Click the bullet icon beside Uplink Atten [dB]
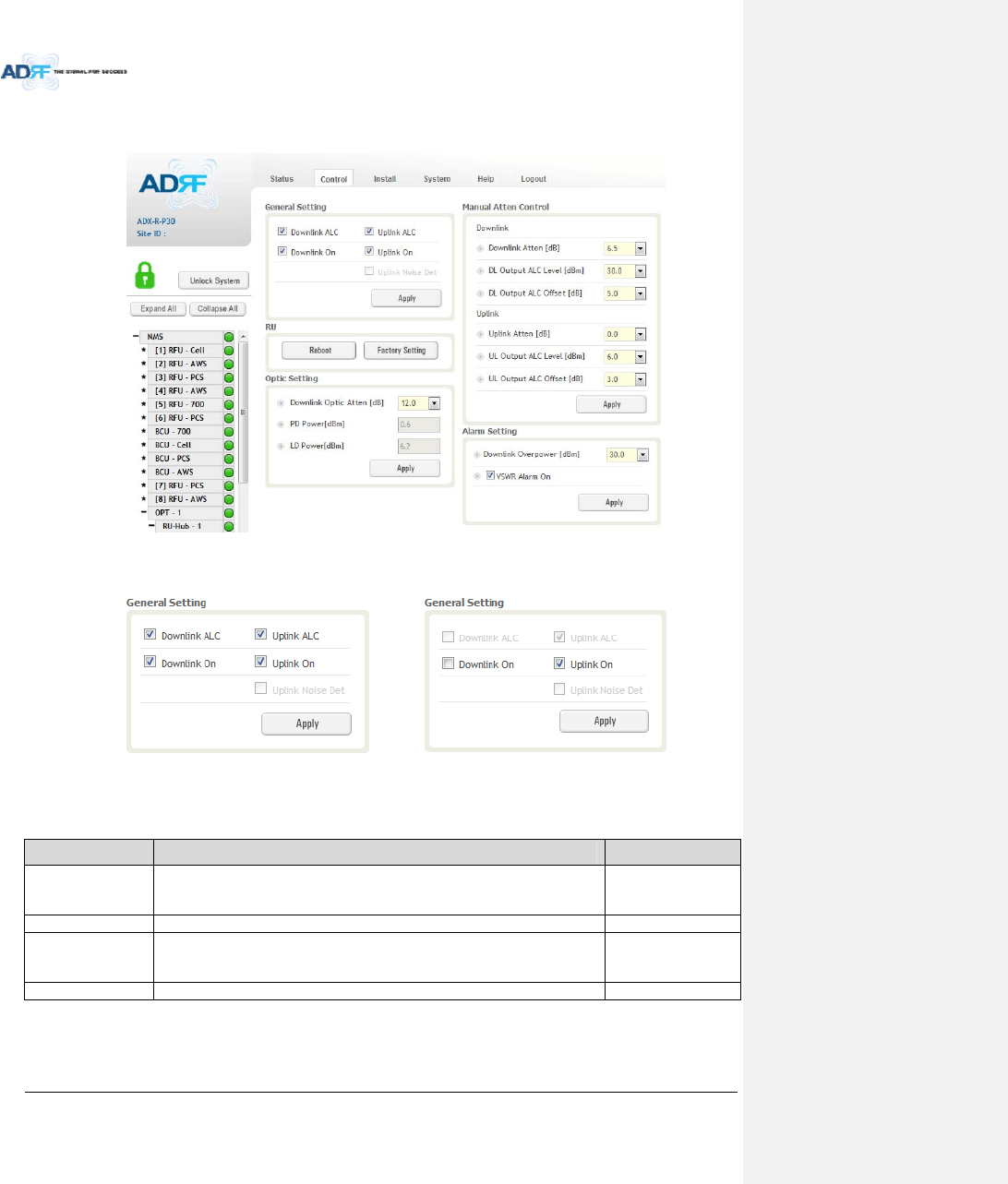Screen dimensions: 1008x1184 [x=480, y=334]
